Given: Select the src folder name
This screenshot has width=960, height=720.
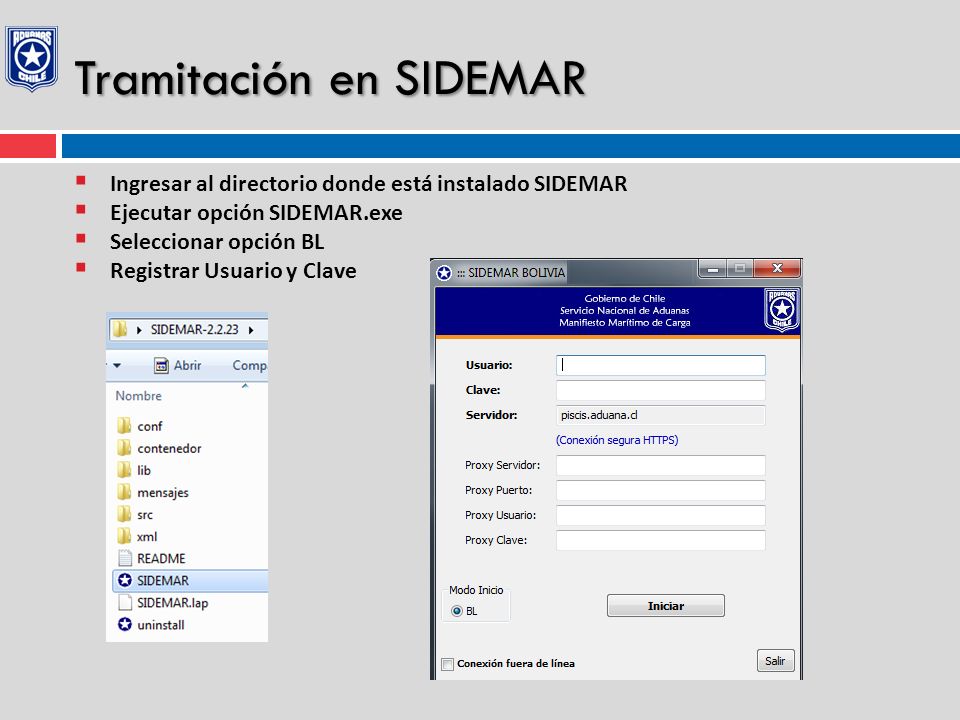Looking at the screenshot, I should tap(145, 515).
